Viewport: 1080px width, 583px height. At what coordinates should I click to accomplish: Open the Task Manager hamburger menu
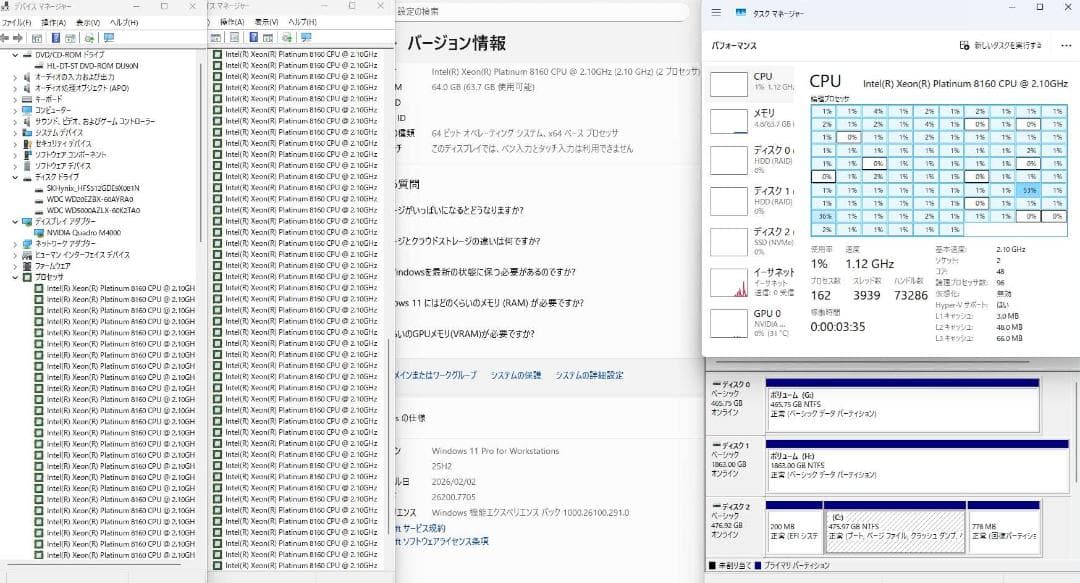pyautogui.click(x=717, y=14)
